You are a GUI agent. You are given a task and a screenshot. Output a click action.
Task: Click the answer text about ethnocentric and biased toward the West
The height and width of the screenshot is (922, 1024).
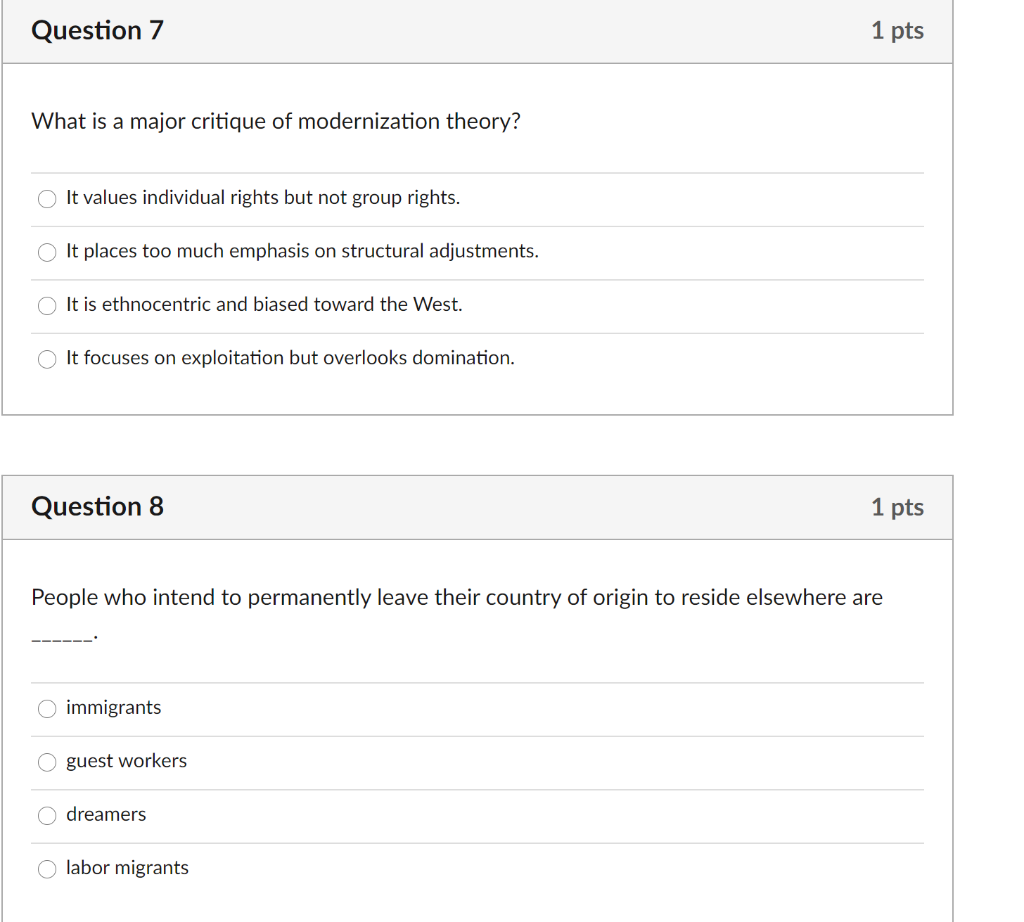click(264, 304)
